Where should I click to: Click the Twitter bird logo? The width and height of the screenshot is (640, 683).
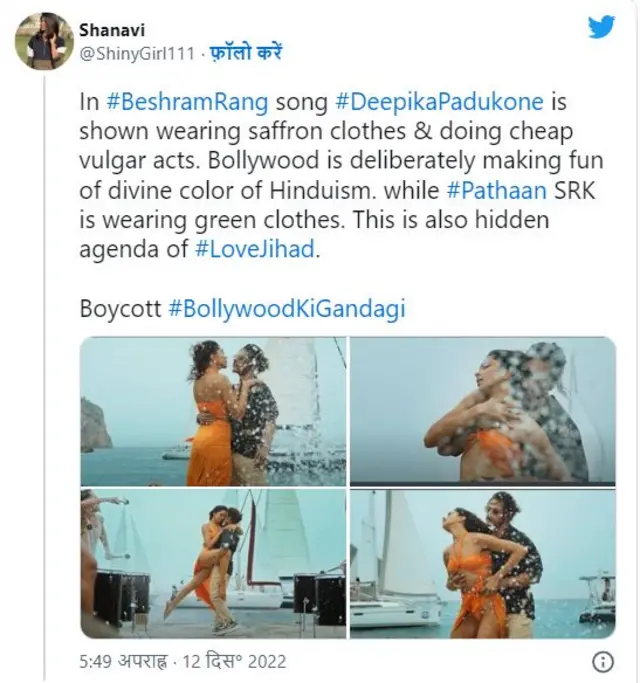(x=600, y=28)
